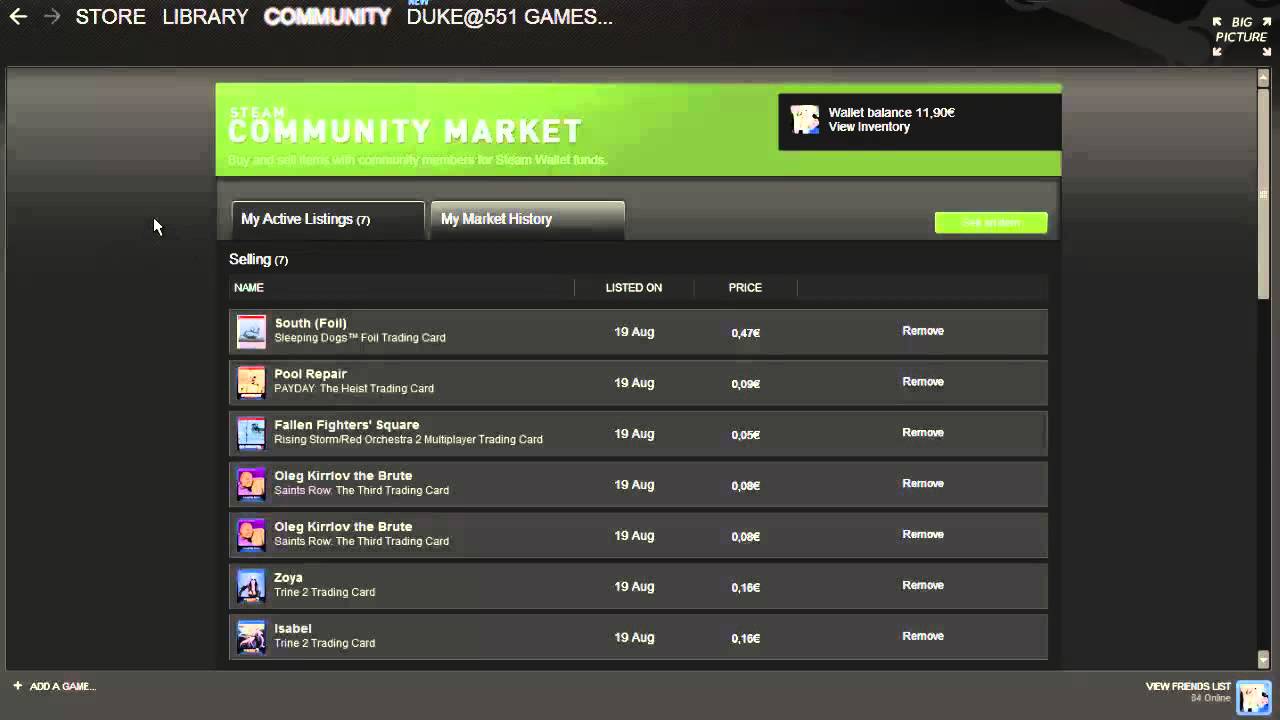Open the COMMUNITY menu

coord(327,17)
